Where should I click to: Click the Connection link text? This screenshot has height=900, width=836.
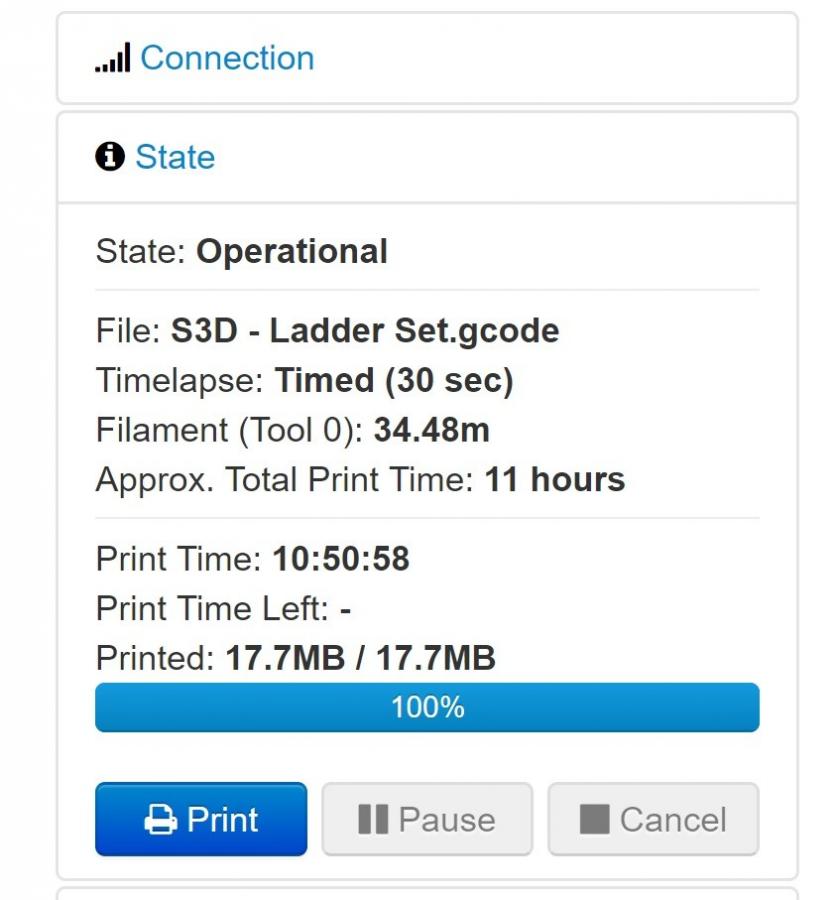point(227,58)
